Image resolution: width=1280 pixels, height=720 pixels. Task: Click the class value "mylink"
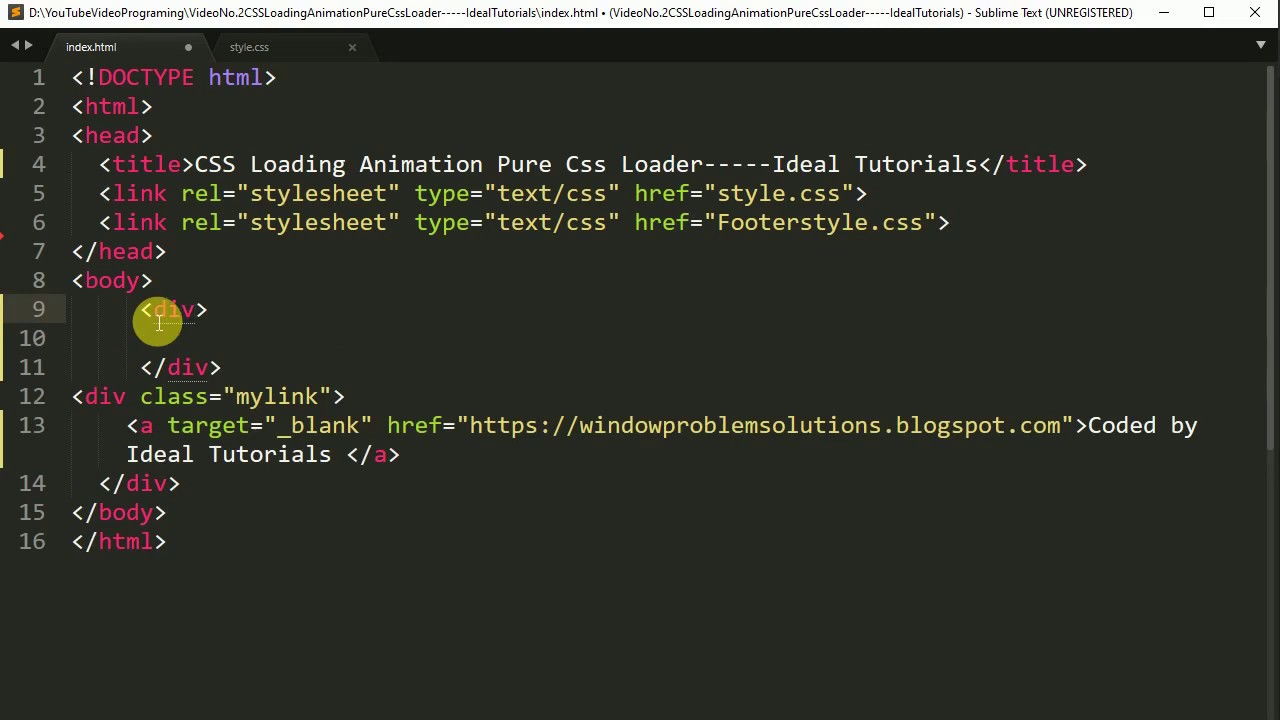(276, 396)
